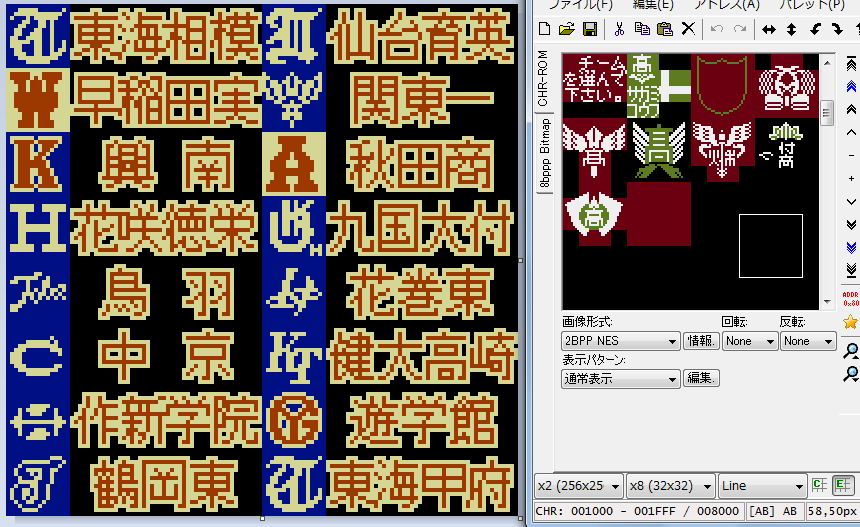
Task: Click the blue double up chevron address icon
Action: [851, 87]
